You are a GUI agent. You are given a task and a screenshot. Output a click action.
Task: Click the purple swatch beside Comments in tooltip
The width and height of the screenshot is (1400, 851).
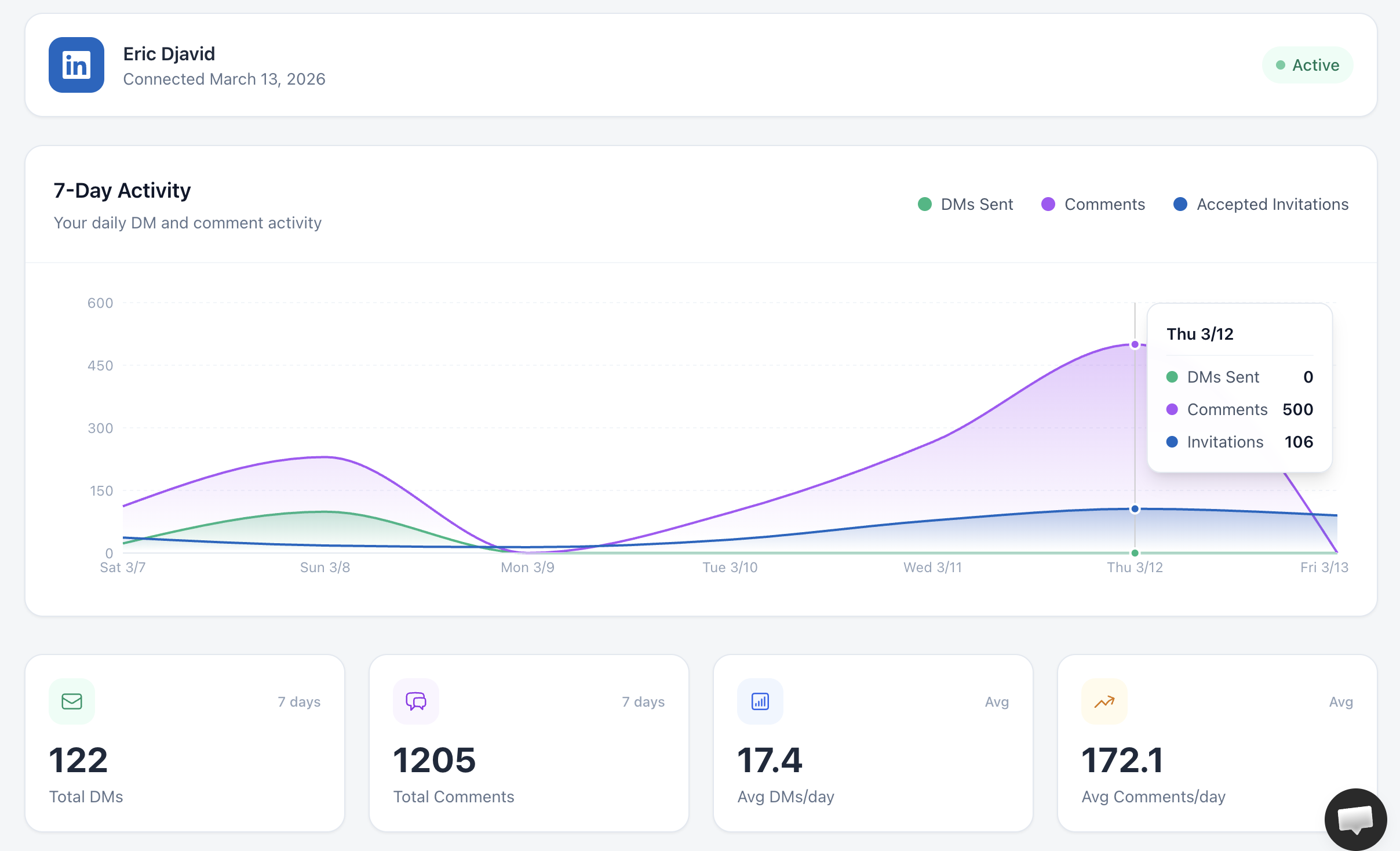click(x=1172, y=409)
